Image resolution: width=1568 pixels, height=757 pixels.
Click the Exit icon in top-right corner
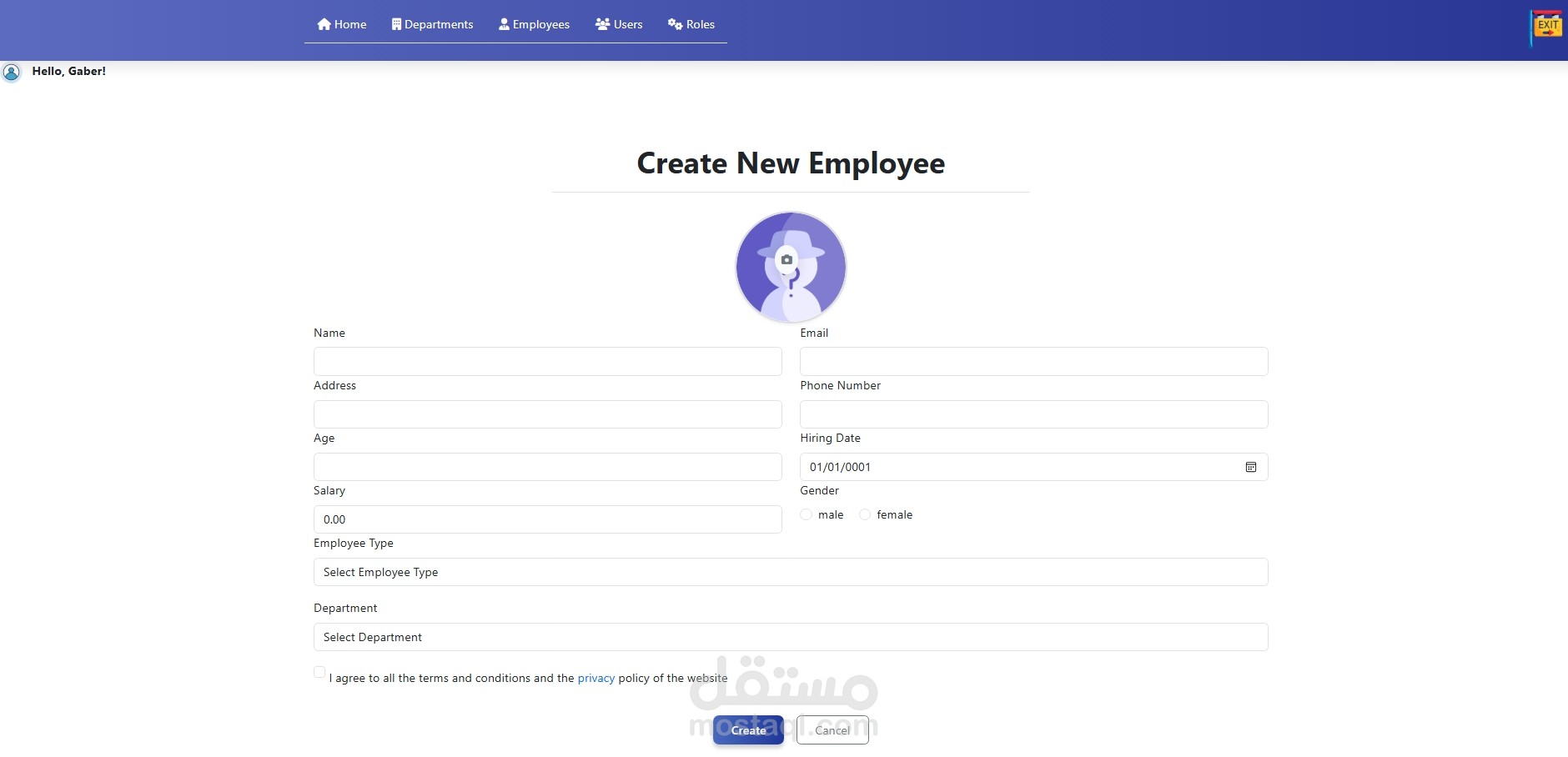pos(1547,28)
